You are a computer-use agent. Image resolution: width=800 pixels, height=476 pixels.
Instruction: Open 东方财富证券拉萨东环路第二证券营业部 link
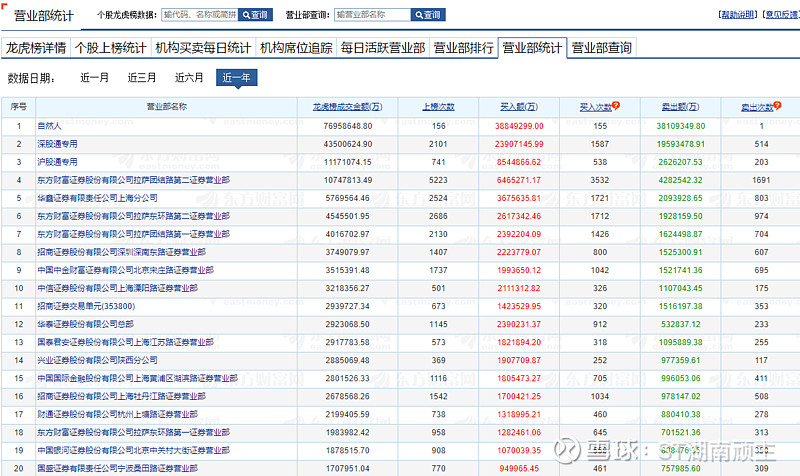tap(134, 216)
